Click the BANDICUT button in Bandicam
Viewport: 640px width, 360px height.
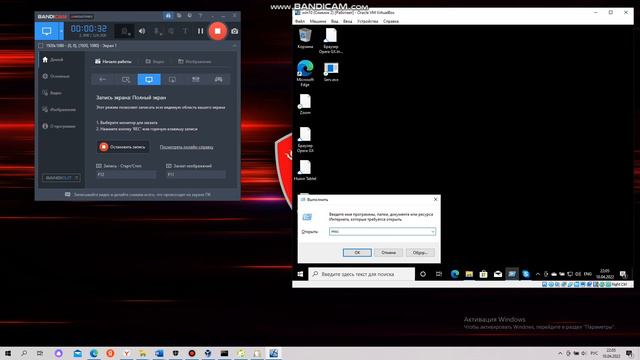(x=61, y=178)
